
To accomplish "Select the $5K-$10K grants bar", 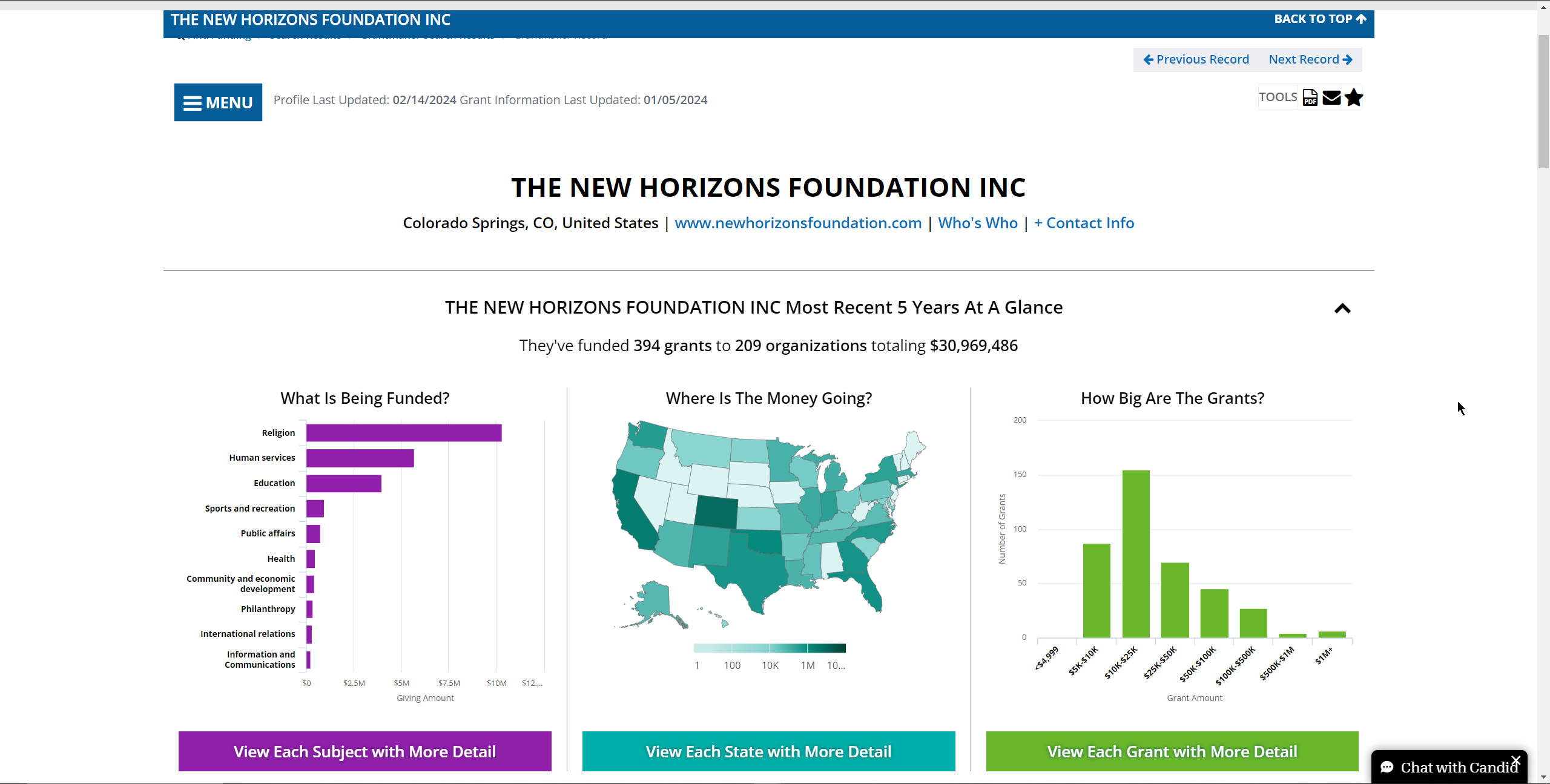I will coord(1097,590).
